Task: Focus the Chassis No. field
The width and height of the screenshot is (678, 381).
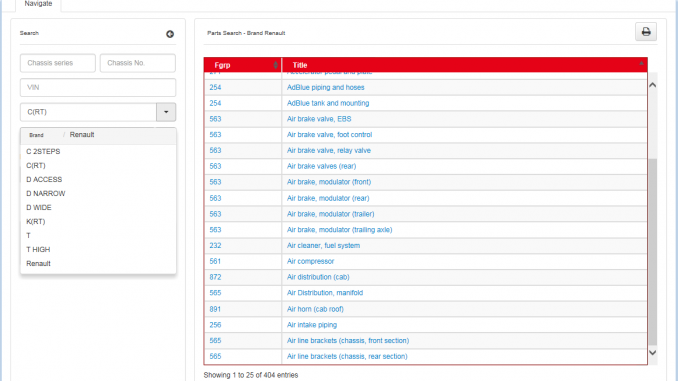Action: coord(138,63)
